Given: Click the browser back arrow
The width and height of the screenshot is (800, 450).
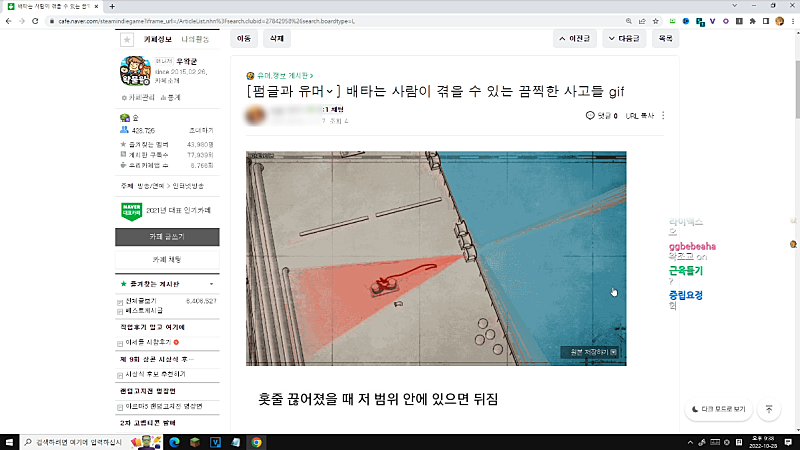Looking at the screenshot, I should tap(9, 21).
